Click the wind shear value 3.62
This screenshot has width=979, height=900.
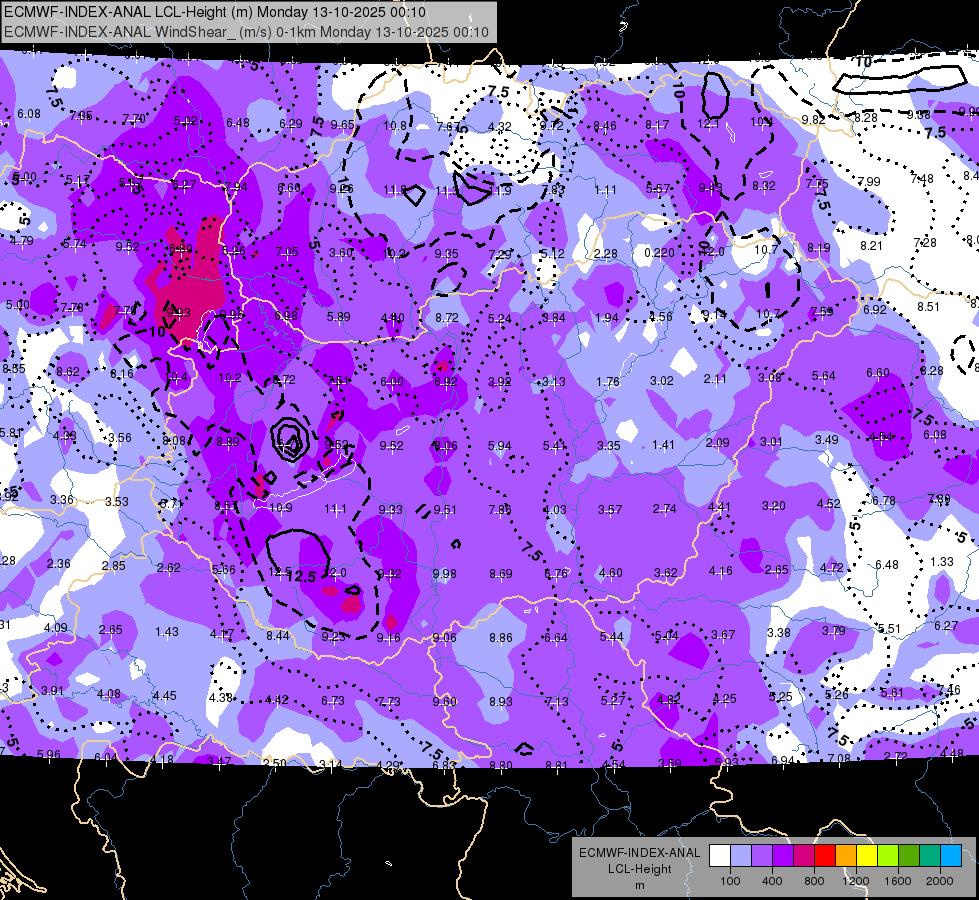666,572
